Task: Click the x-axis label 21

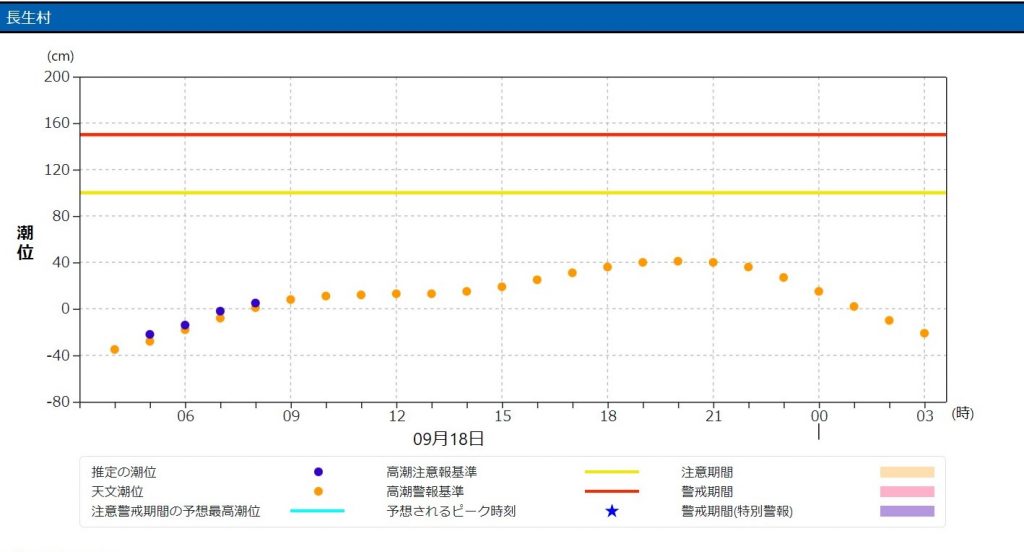Action: point(714,416)
